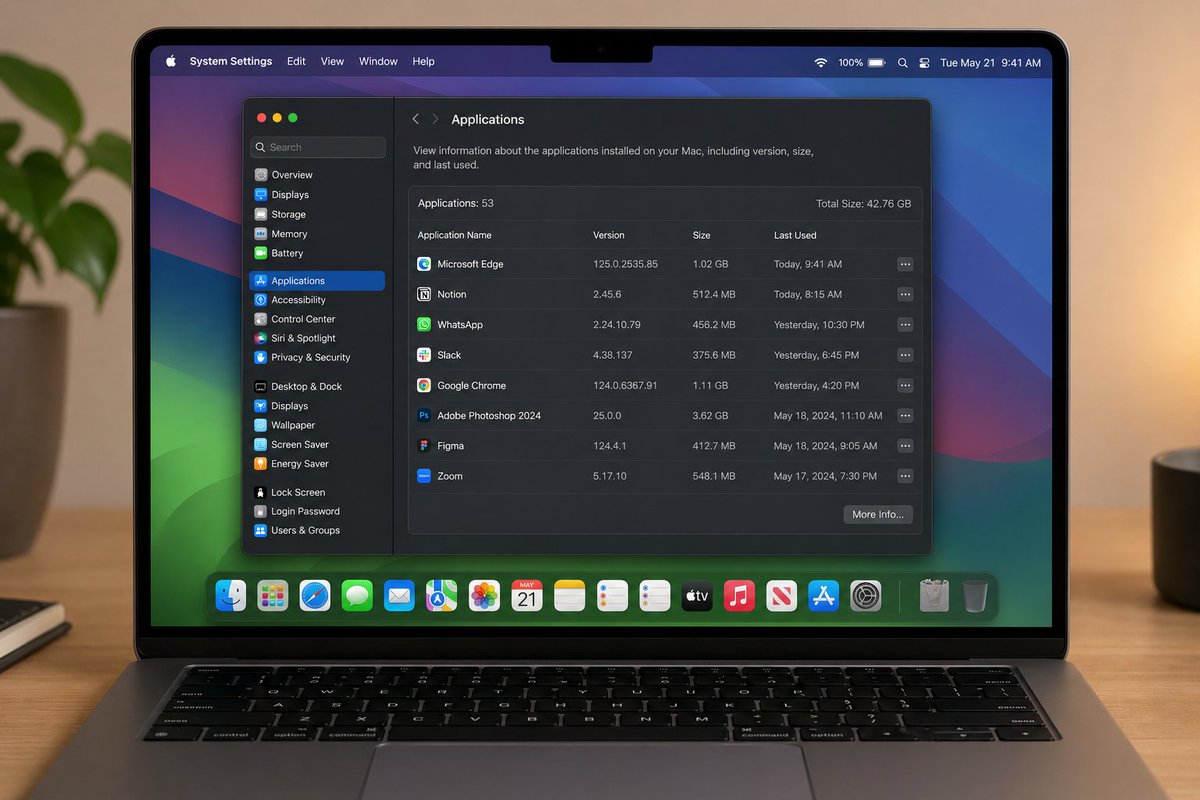The image size is (1200, 800).
Task: Open Messages from the Dock
Action: pyautogui.click(x=357, y=596)
